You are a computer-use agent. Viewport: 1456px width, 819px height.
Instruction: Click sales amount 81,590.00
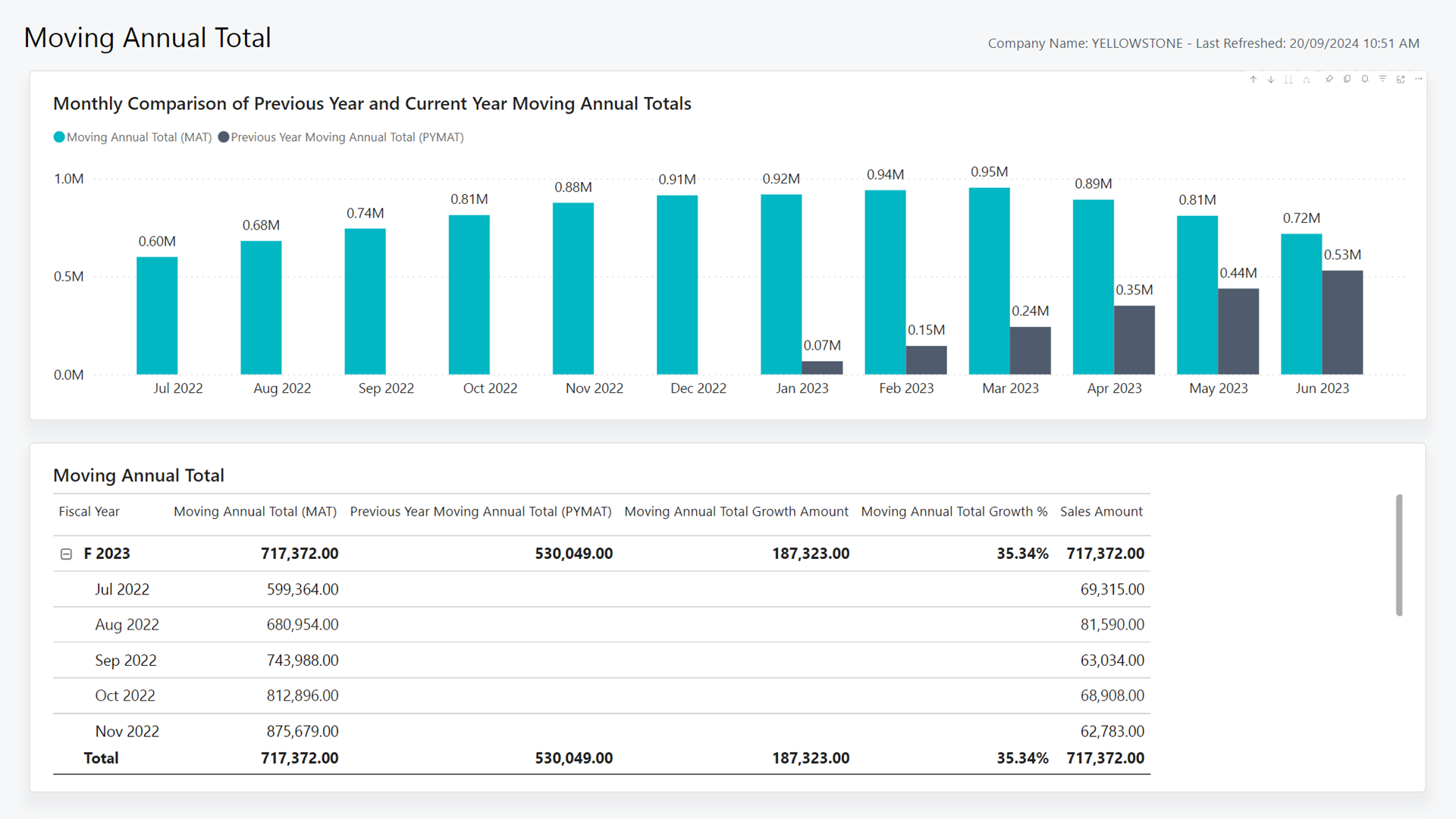click(1112, 625)
